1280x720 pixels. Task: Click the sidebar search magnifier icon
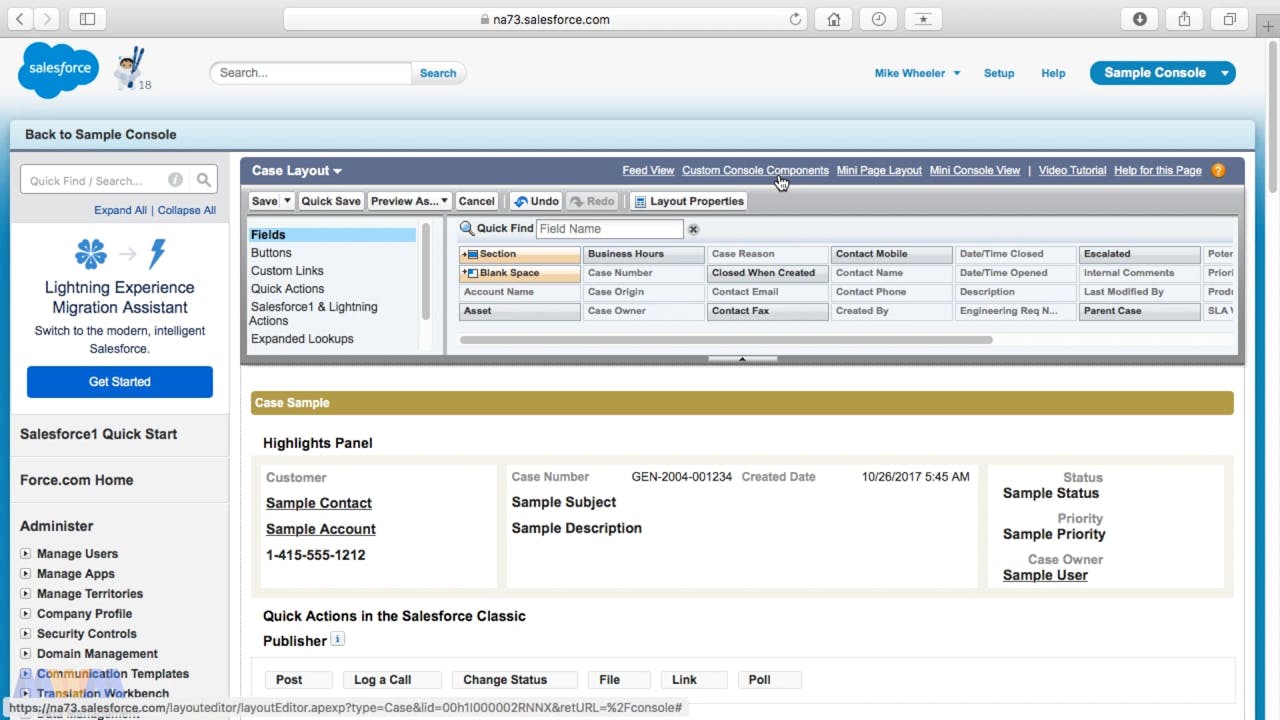204,180
